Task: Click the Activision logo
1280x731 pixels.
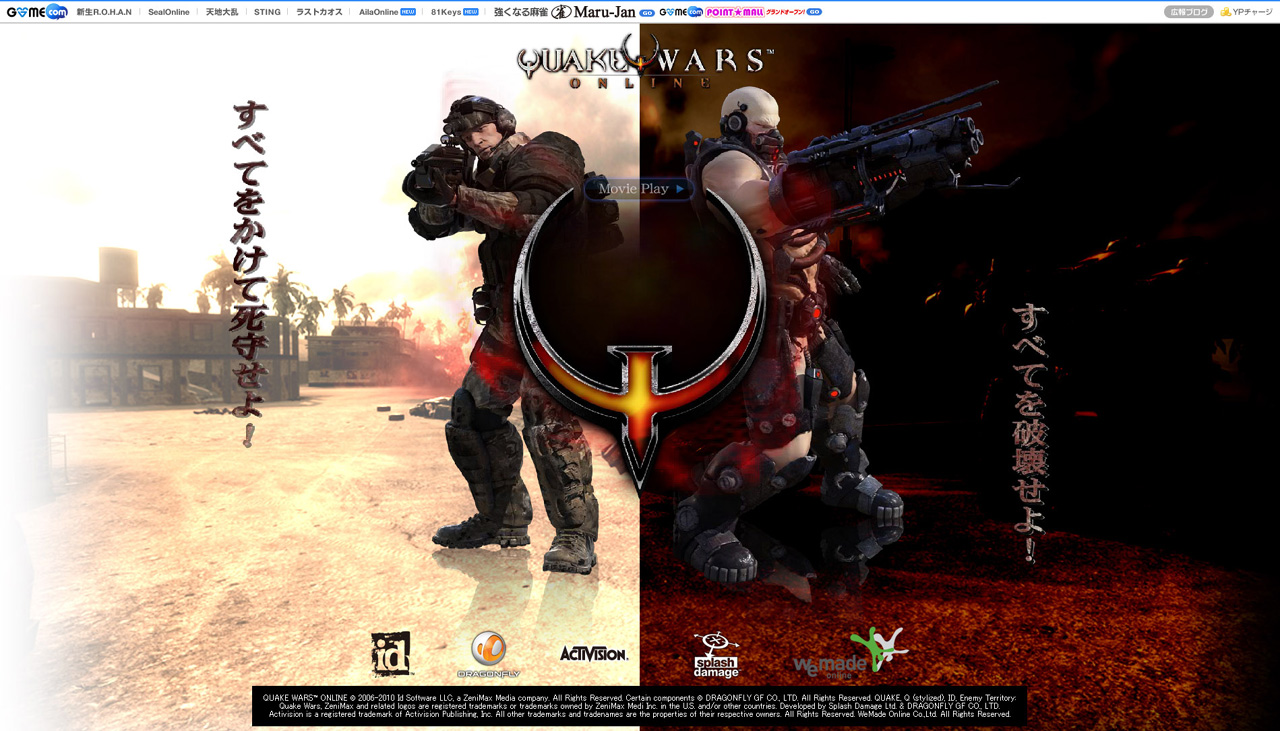Action: 593,653
